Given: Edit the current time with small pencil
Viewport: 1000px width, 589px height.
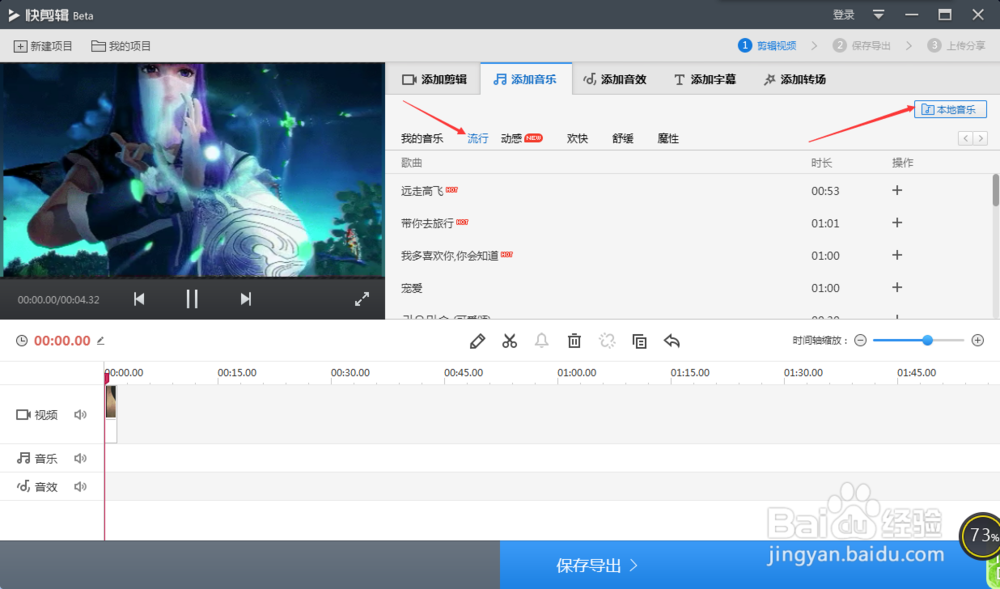Looking at the screenshot, I should pyautogui.click(x=101, y=341).
